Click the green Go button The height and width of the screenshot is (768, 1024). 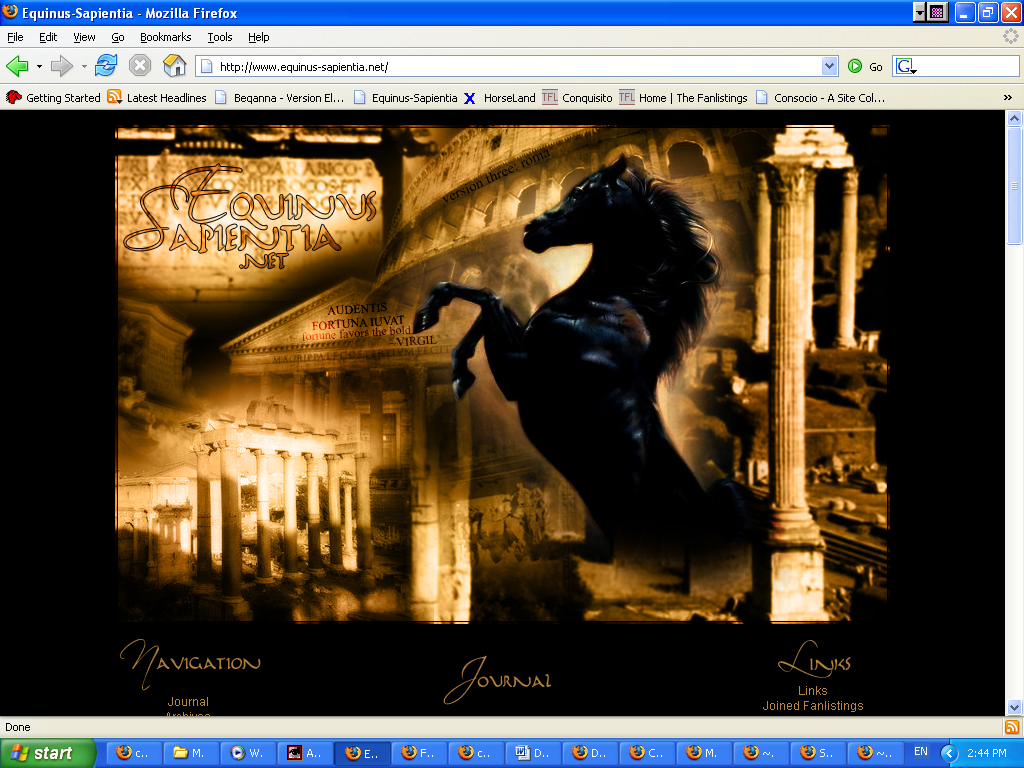tap(865, 66)
